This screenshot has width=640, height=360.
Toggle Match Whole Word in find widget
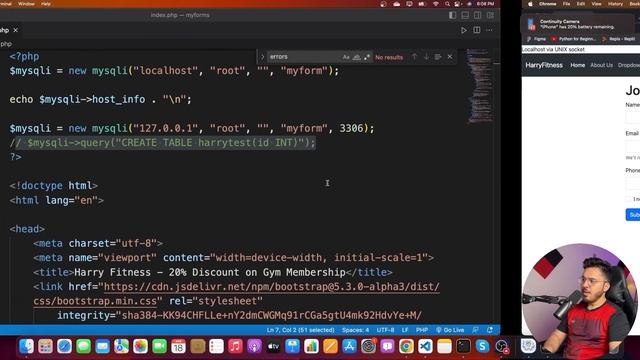coord(356,57)
